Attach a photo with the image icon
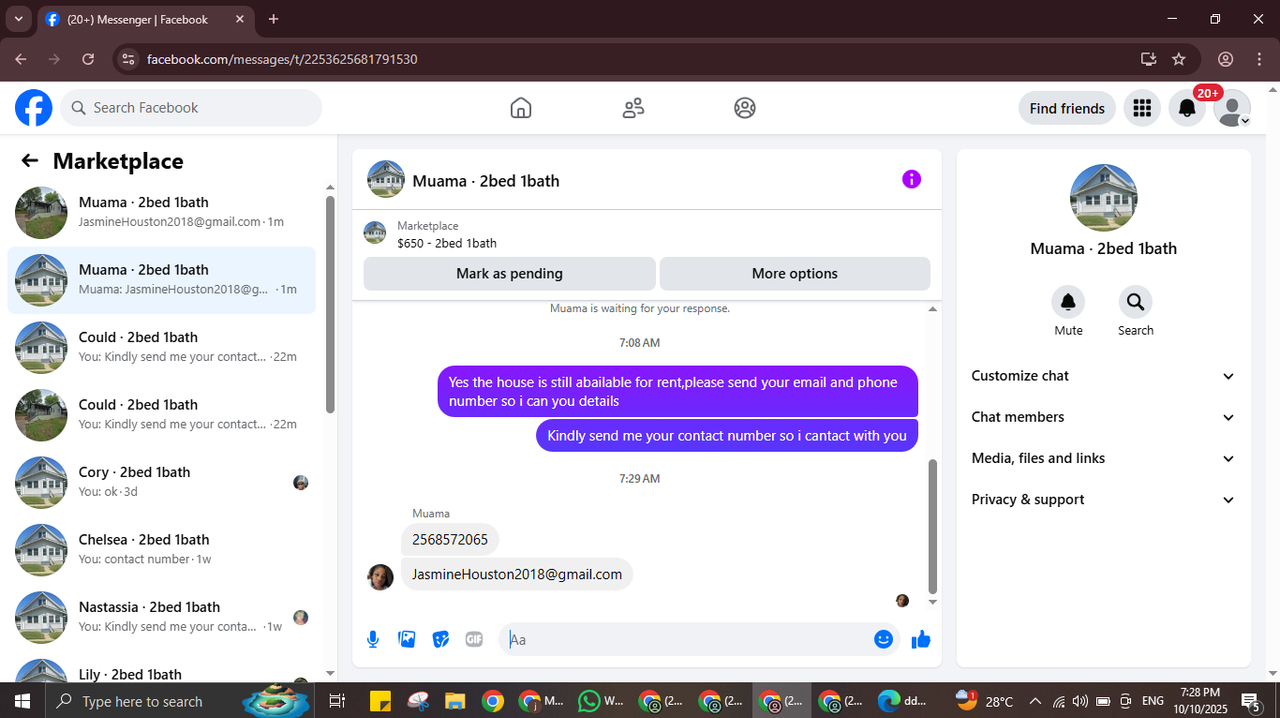1280x718 pixels. click(x=407, y=639)
